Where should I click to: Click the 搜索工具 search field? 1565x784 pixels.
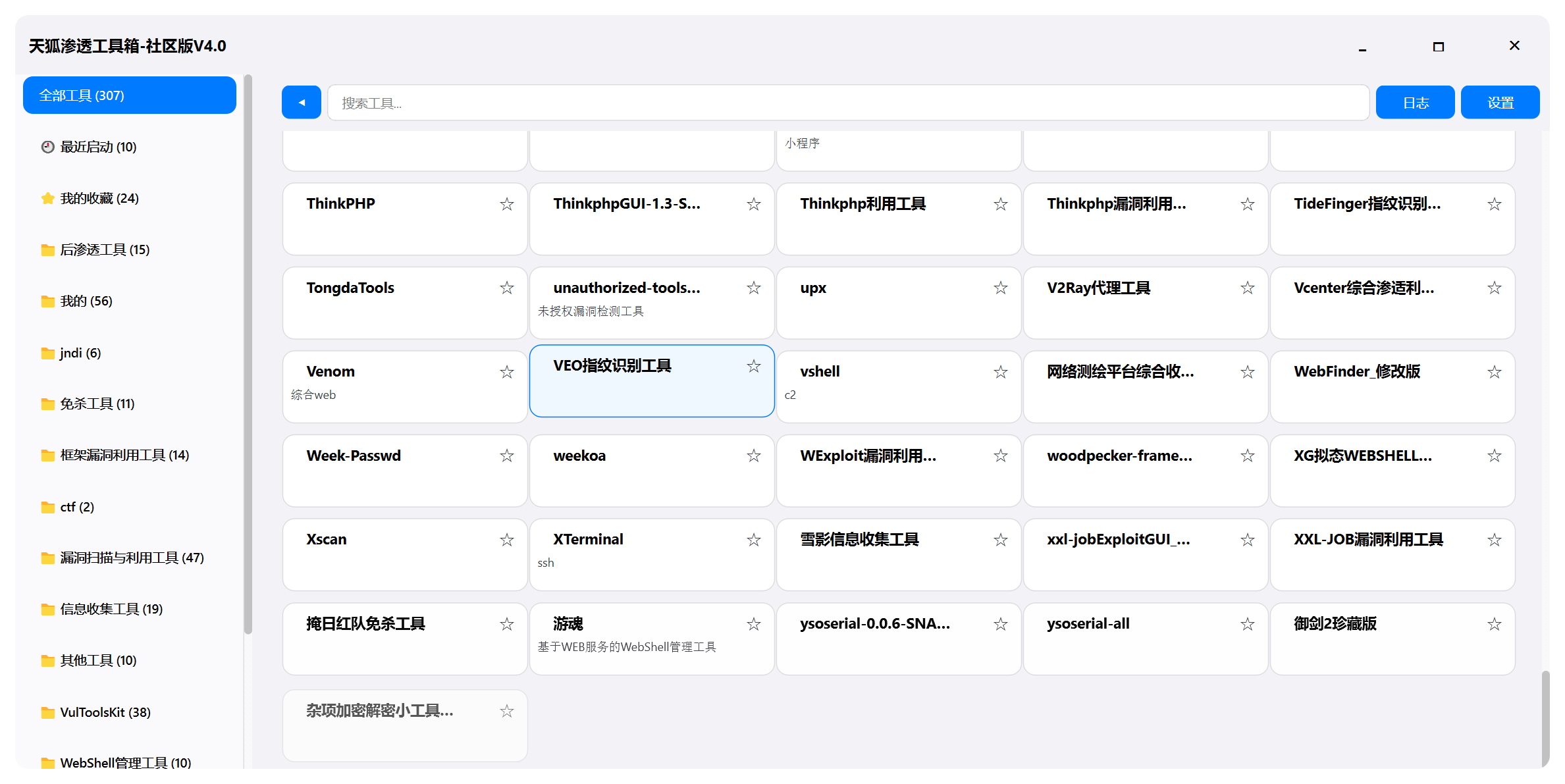click(848, 103)
